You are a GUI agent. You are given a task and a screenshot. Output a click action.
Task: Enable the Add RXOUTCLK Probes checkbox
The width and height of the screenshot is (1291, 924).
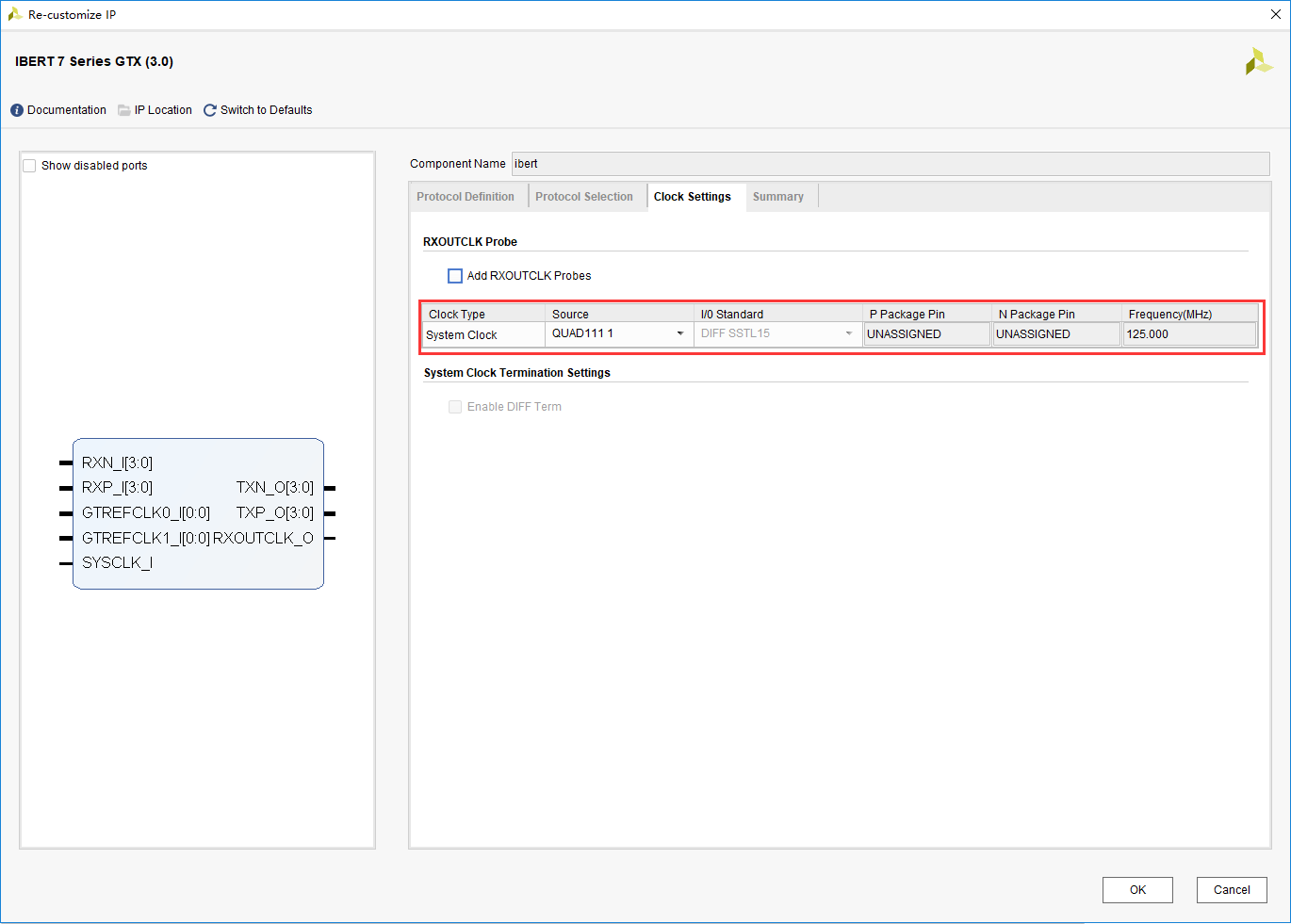click(x=455, y=276)
